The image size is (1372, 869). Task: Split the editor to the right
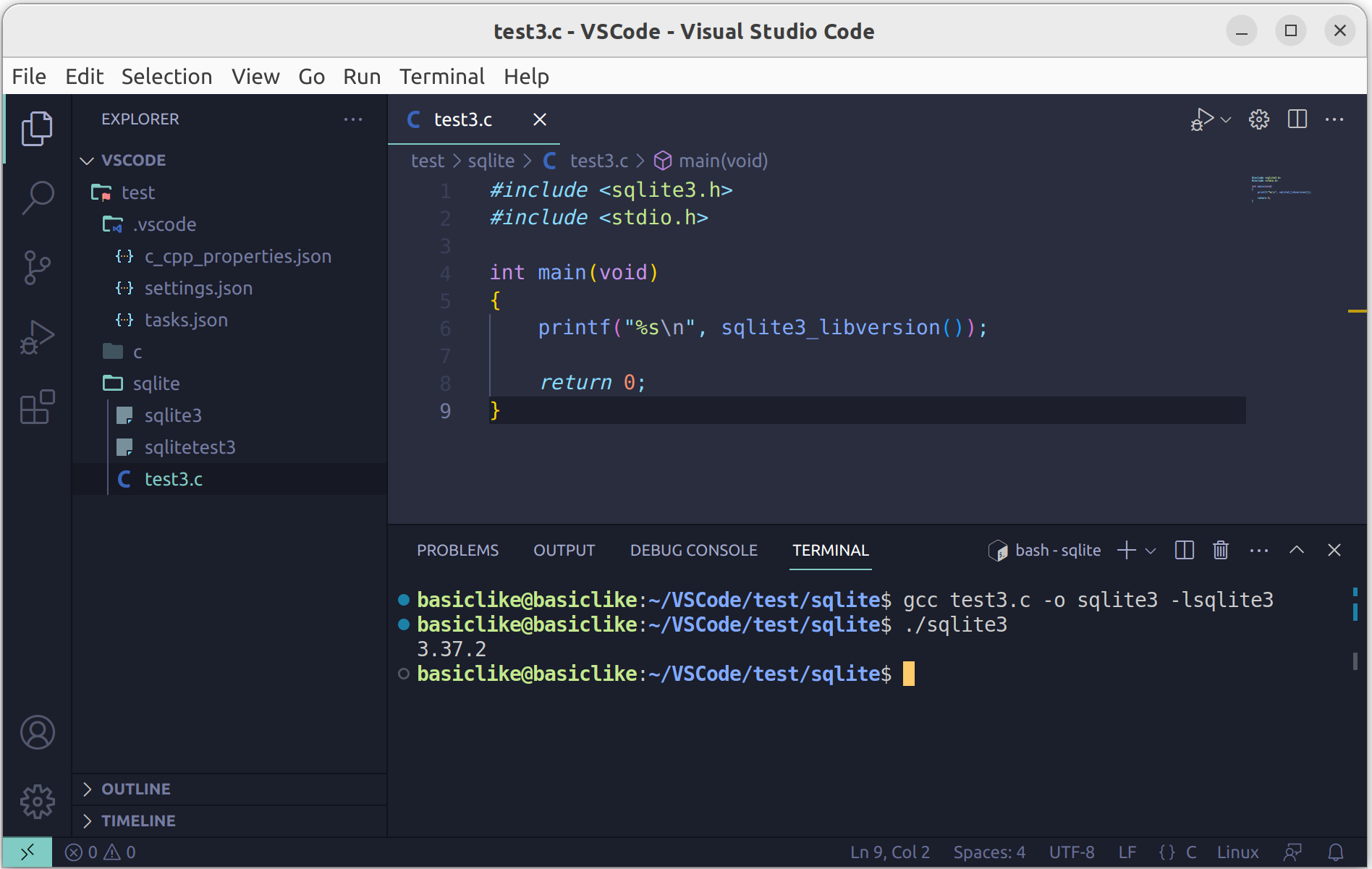(1297, 119)
